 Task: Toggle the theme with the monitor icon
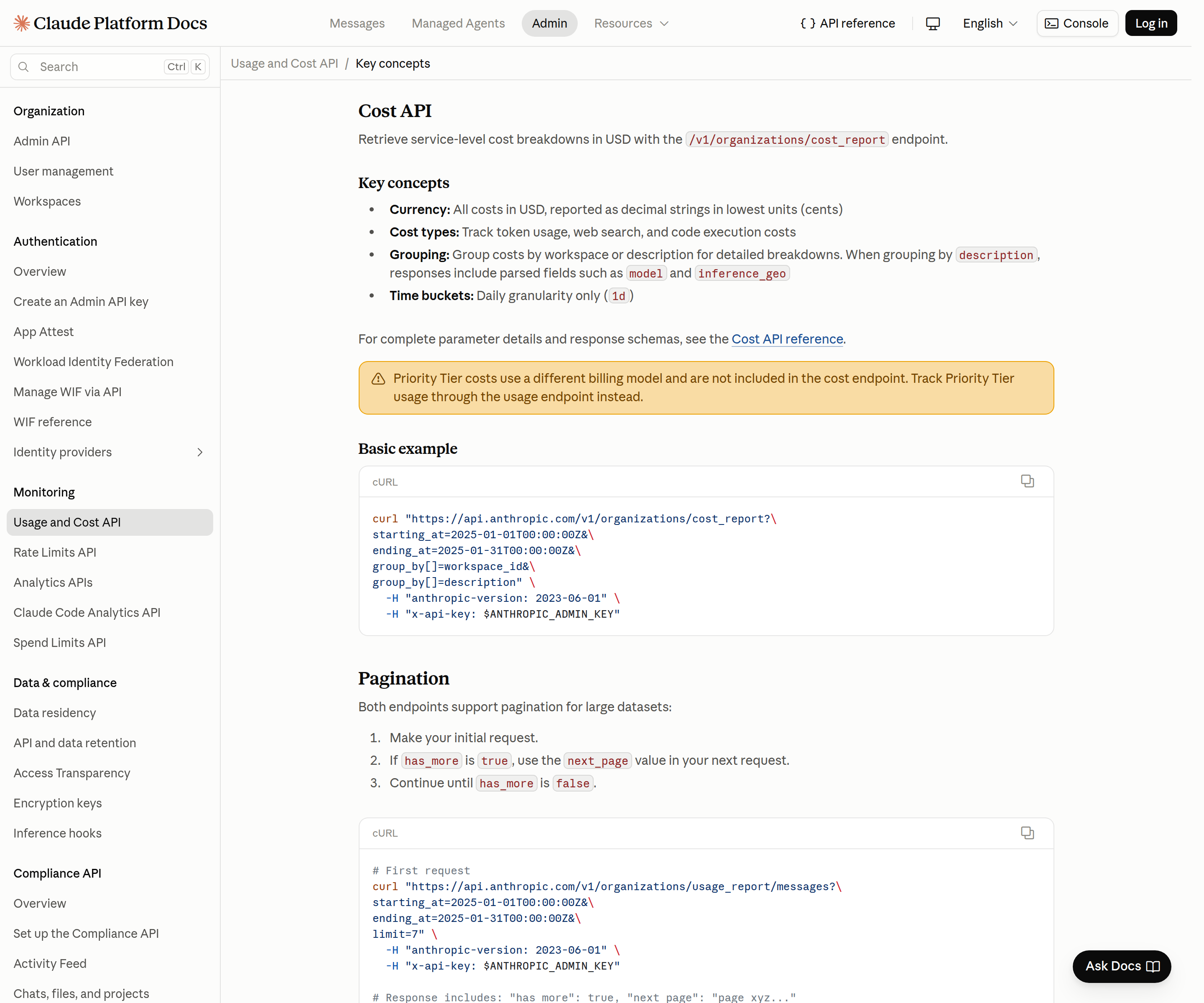[943, 23]
